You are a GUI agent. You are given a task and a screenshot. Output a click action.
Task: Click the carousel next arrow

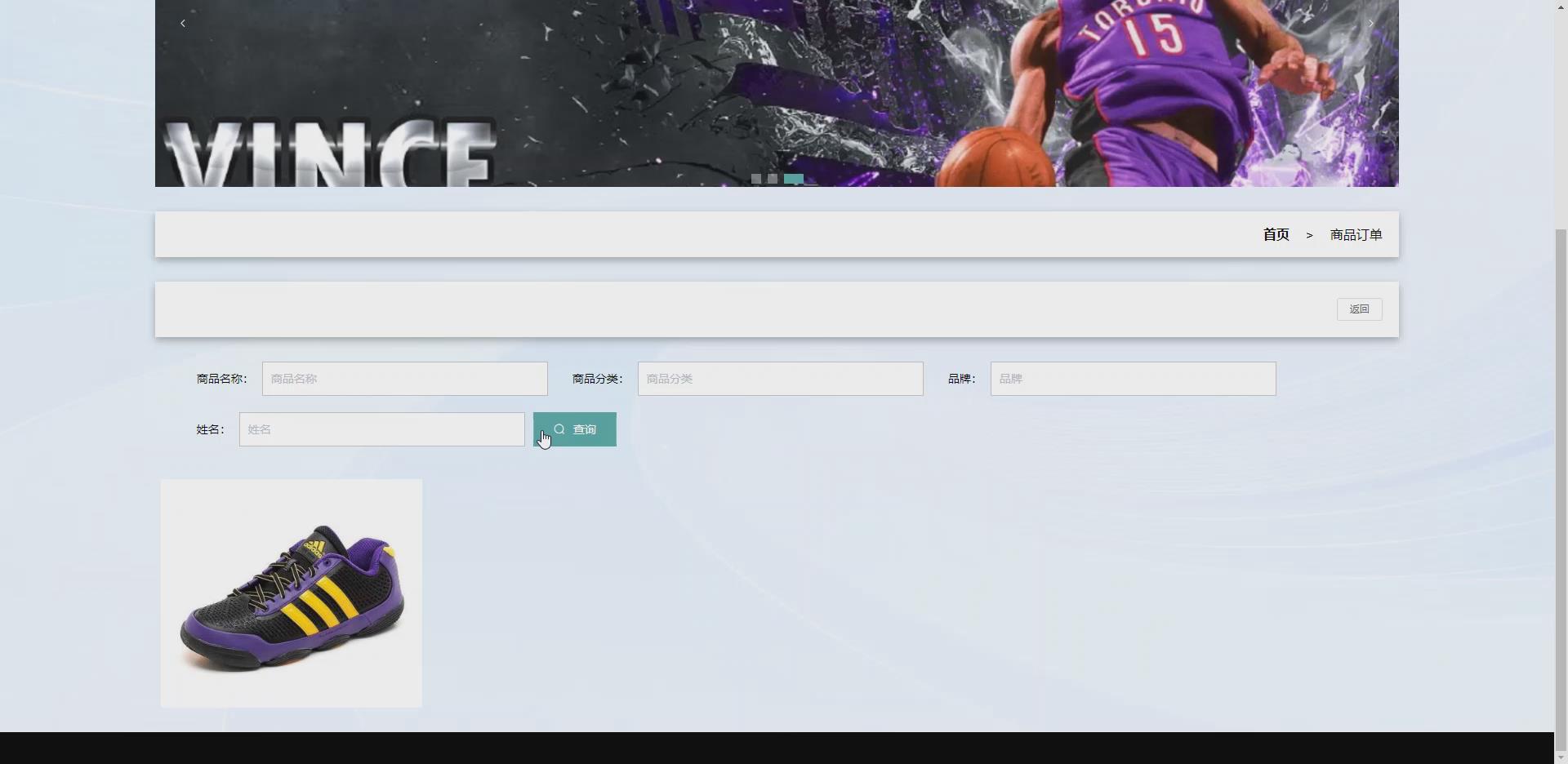(1370, 23)
